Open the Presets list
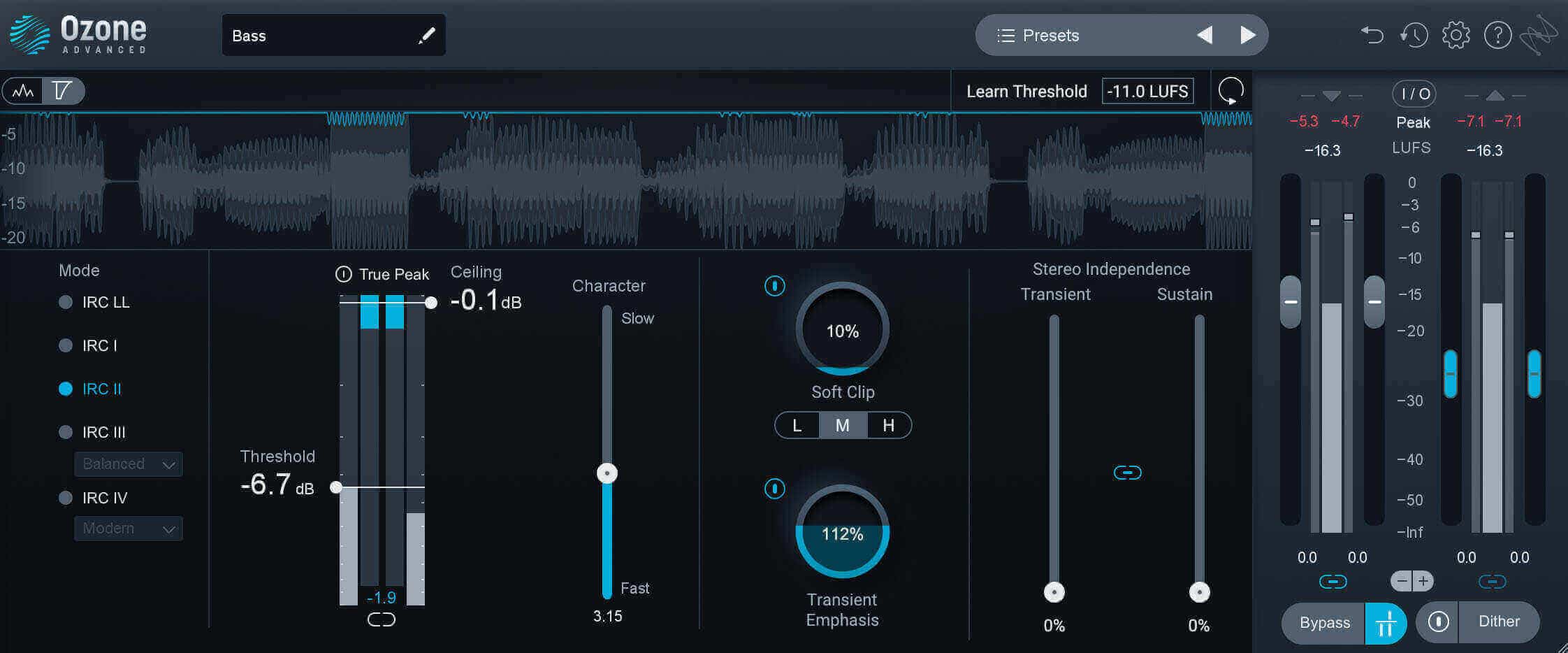1568x653 pixels. [x=1039, y=36]
